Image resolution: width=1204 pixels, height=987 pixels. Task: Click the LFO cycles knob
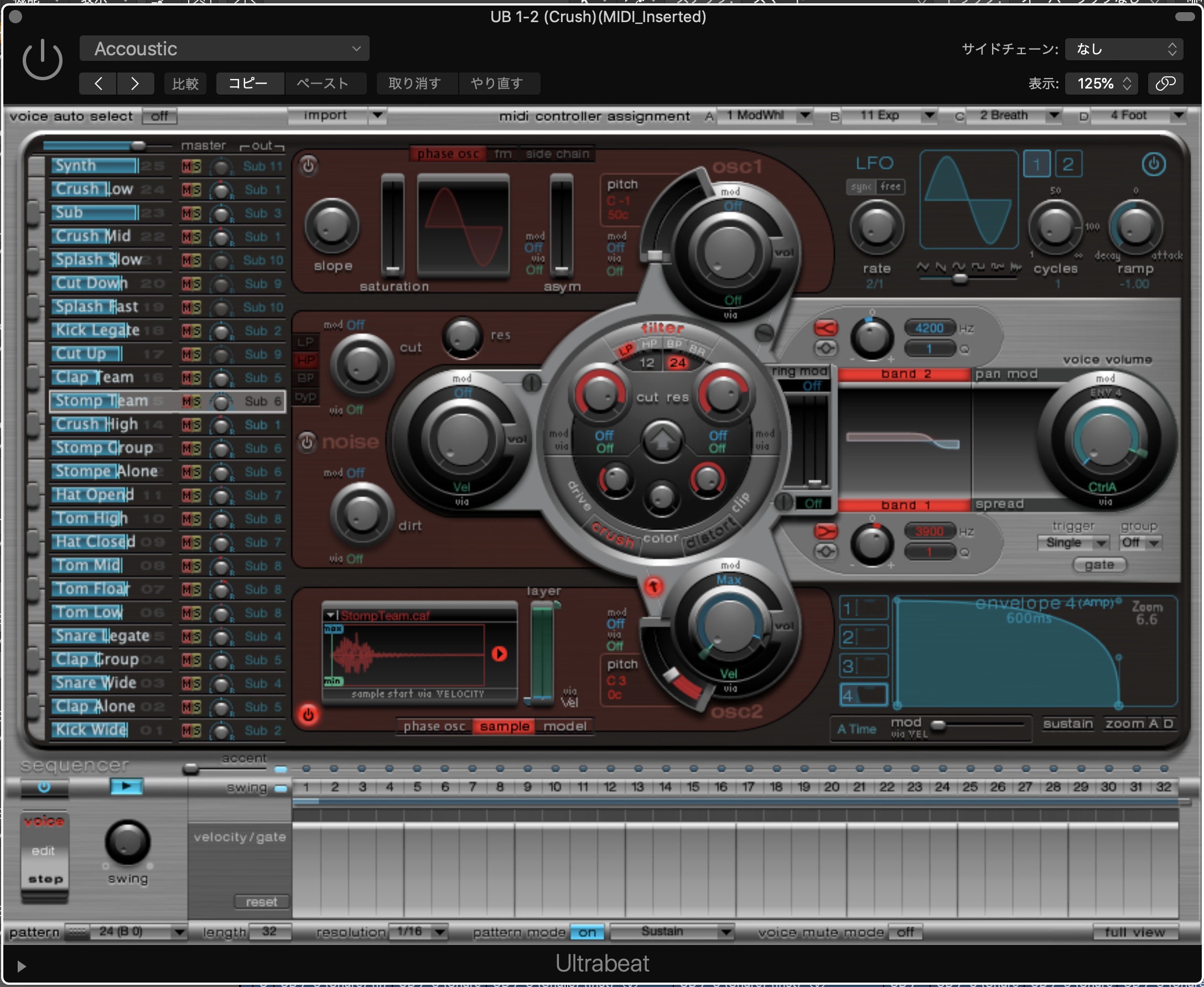1055,227
